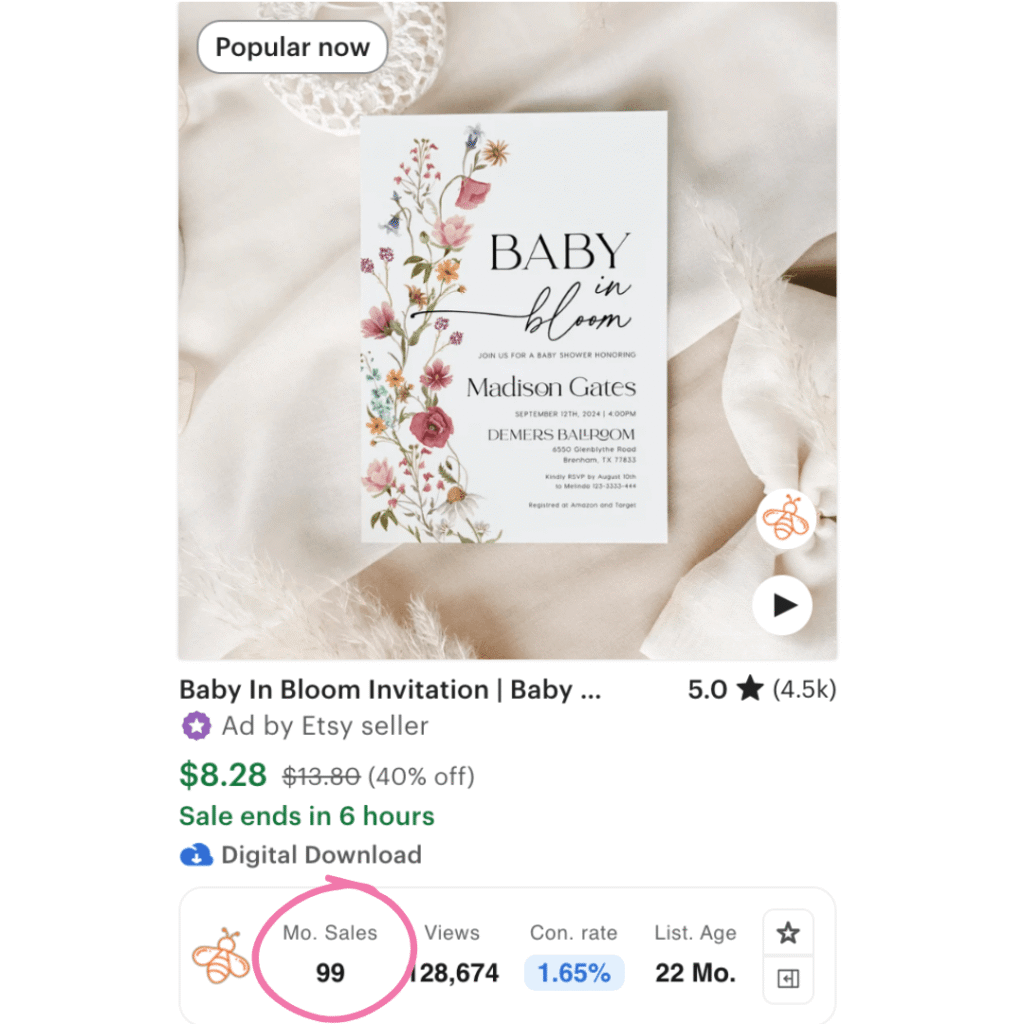Click the Popular now badge

tap(292, 47)
